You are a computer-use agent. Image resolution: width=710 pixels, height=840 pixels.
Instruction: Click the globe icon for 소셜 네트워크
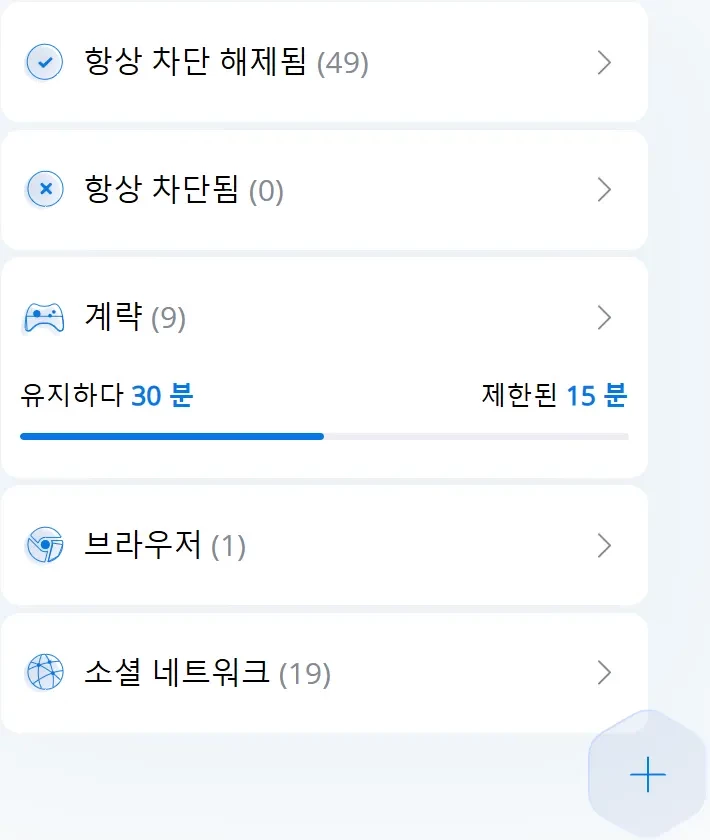[x=44, y=673]
